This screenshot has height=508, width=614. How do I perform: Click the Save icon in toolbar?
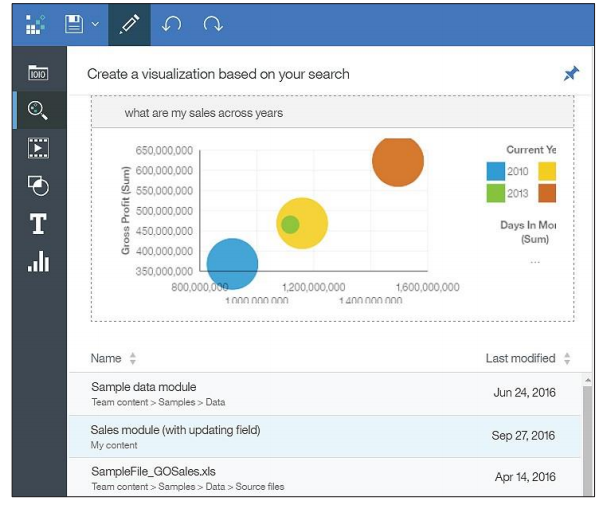[x=75, y=24]
